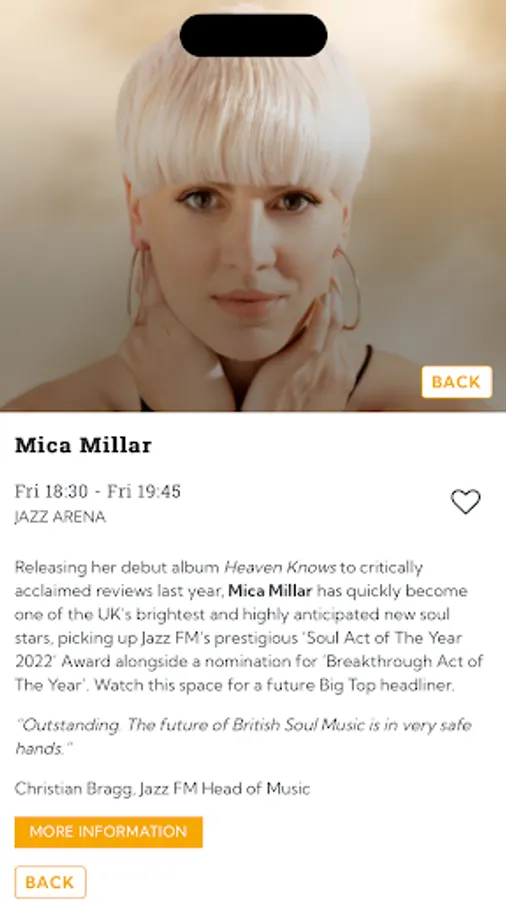The image size is (506, 900).
Task: Open the Mica Millar artist photo
Action: [x=253, y=205]
